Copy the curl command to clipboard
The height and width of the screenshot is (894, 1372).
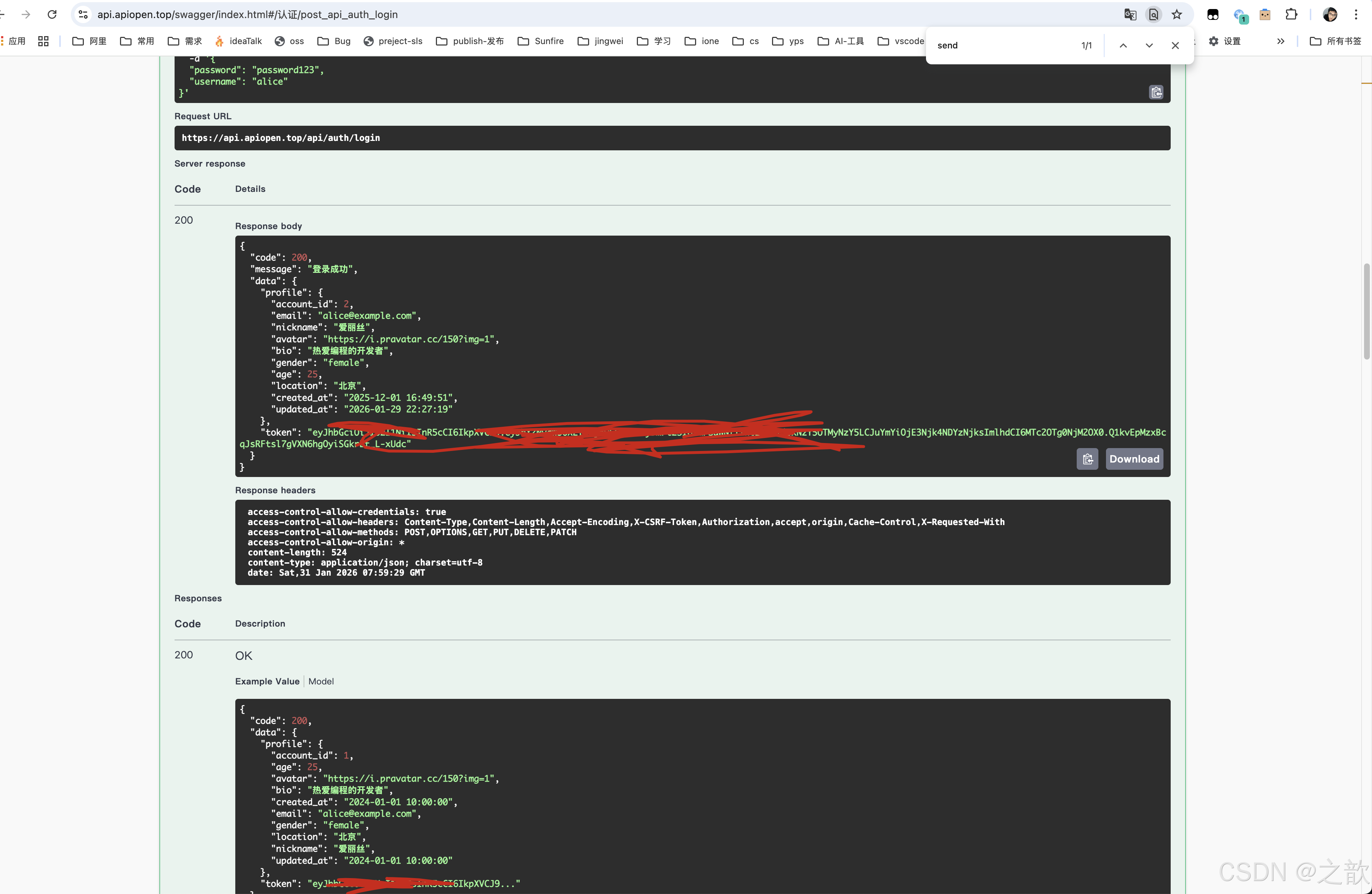point(1156,92)
